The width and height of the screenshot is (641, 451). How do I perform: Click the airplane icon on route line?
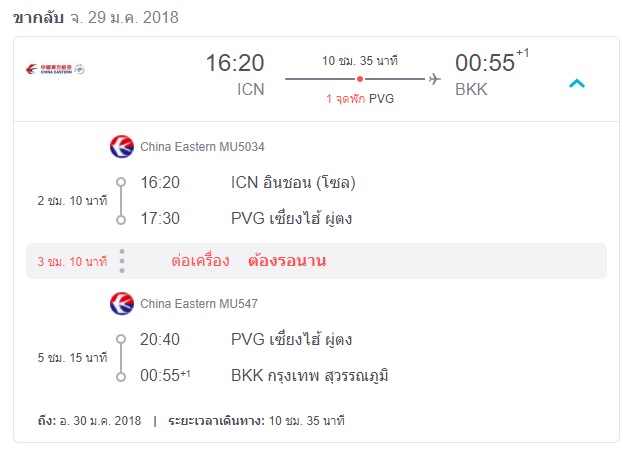click(435, 79)
